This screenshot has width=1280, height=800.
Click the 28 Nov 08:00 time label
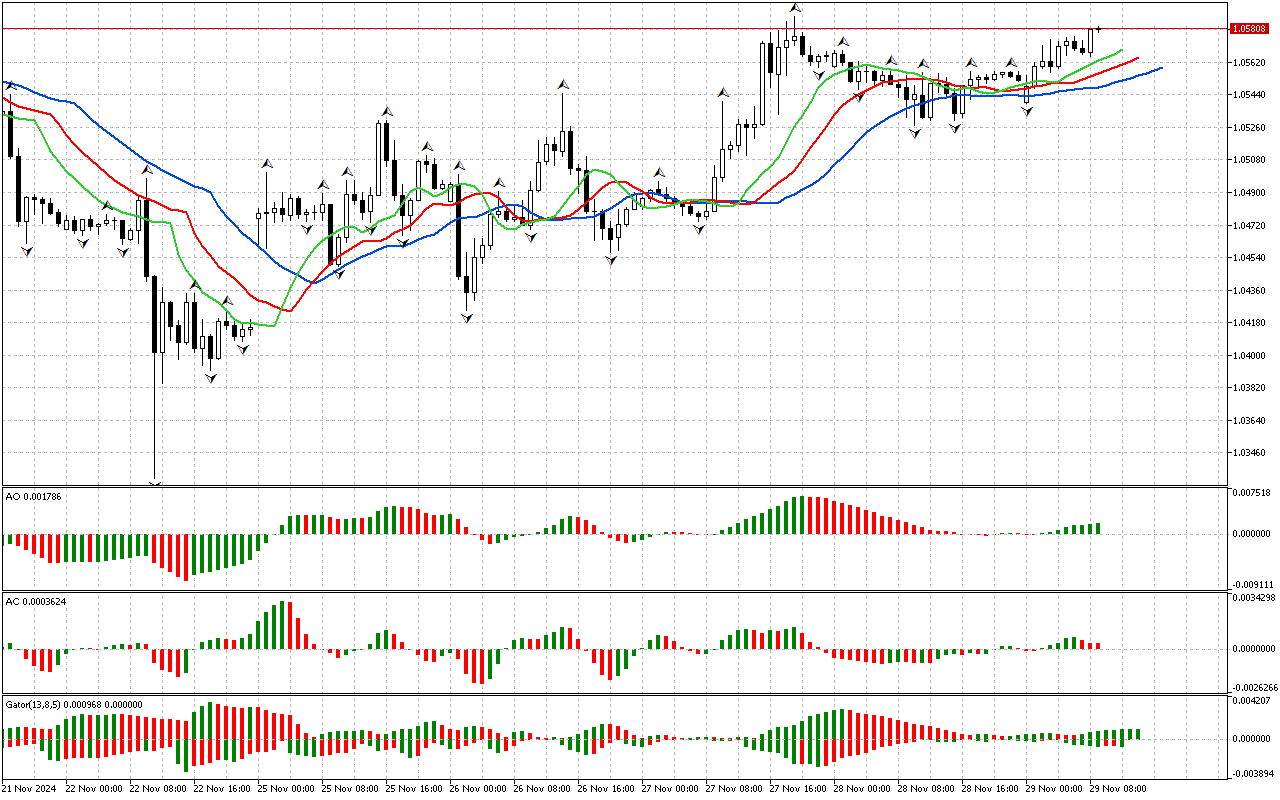(x=924, y=788)
